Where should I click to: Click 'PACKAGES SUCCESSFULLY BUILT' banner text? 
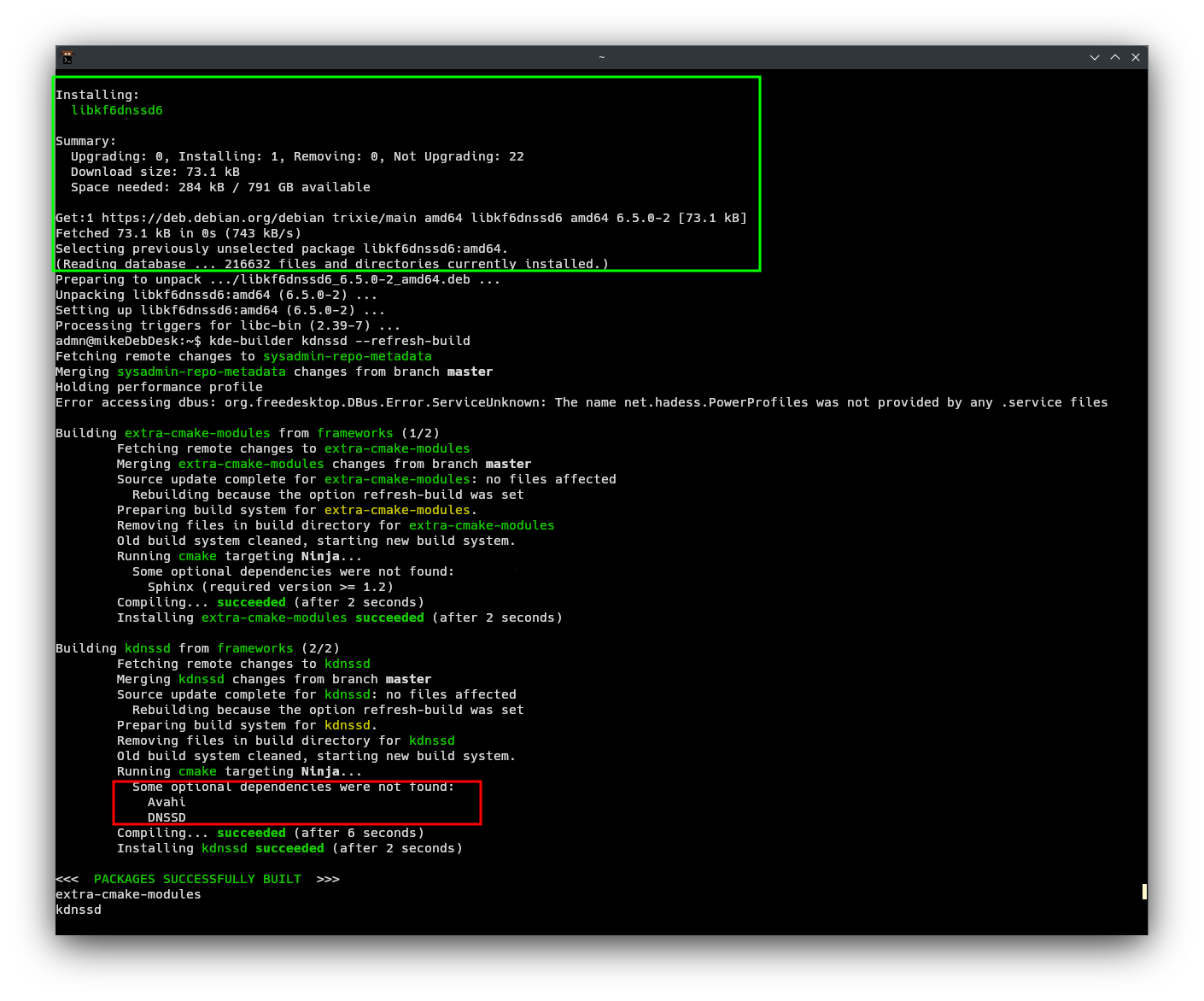pyautogui.click(x=197, y=879)
